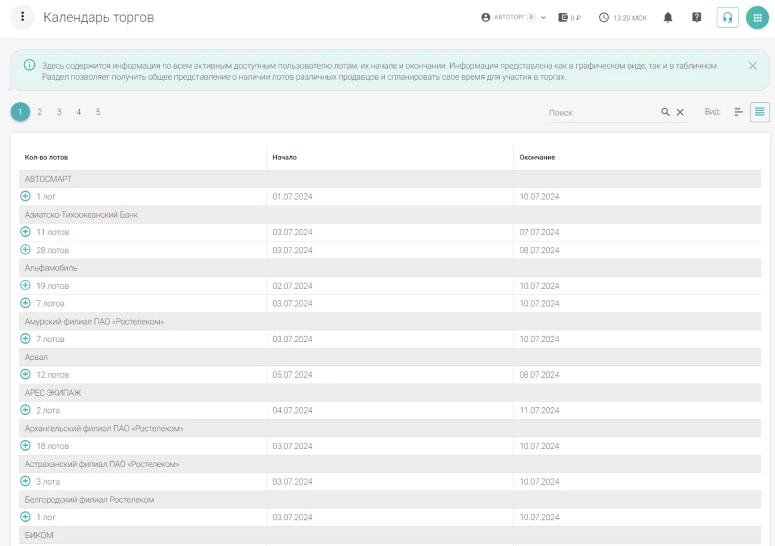Viewport: 775px width, 546px height.
Task: Sort by the Начало column header
Action: click(285, 157)
